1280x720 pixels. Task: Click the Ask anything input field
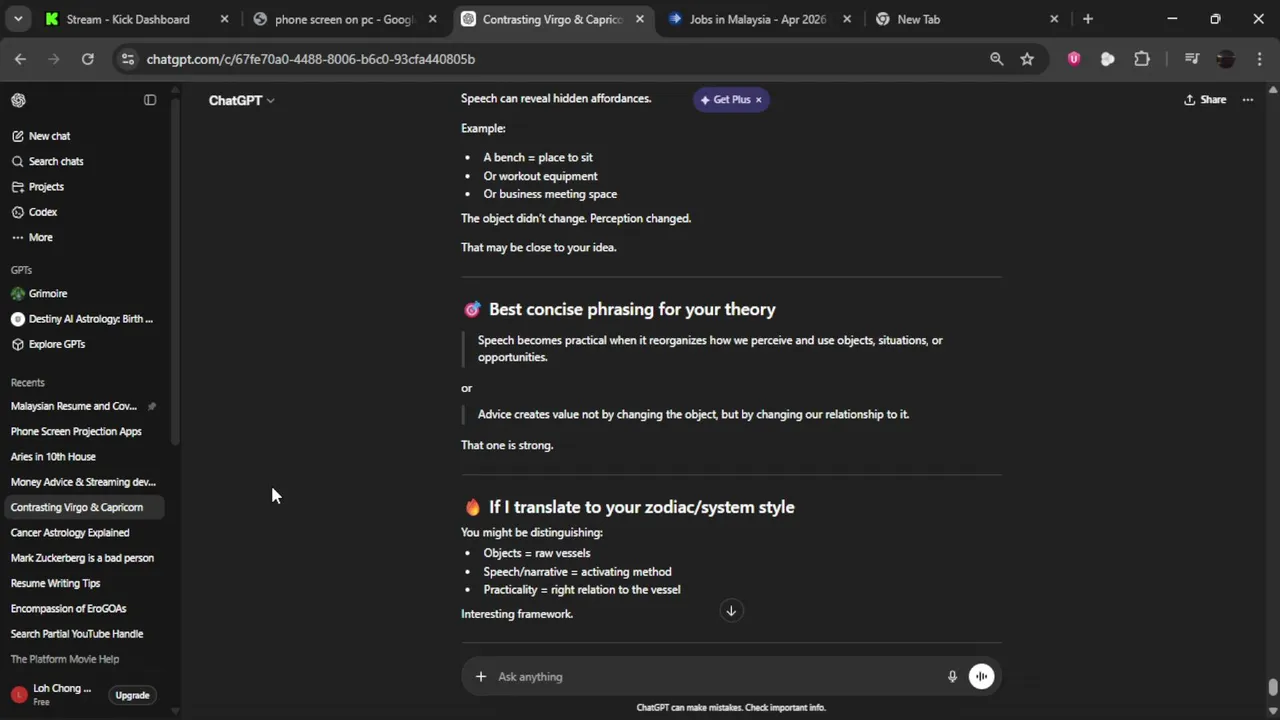pyautogui.click(x=715, y=677)
